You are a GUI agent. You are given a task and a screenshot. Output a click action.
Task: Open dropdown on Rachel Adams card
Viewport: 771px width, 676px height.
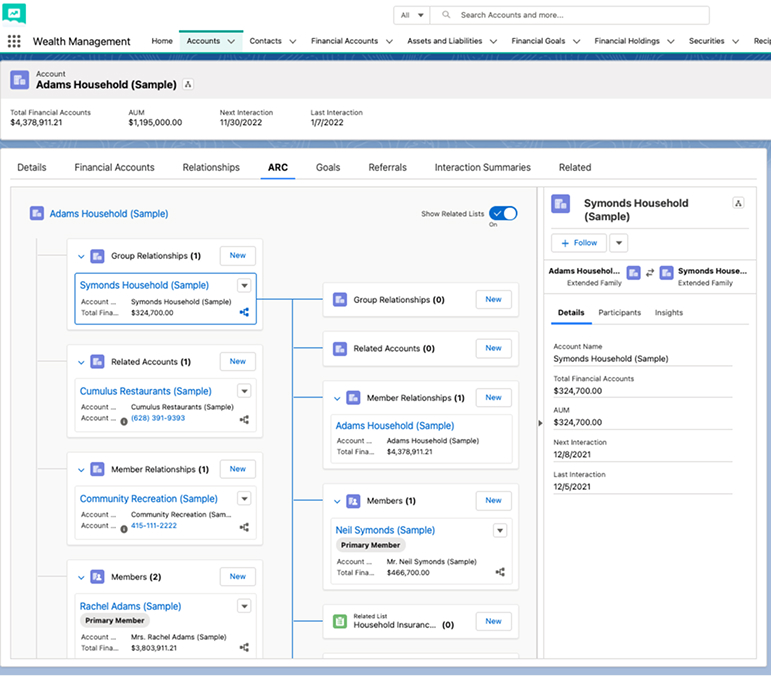pos(244,606)
